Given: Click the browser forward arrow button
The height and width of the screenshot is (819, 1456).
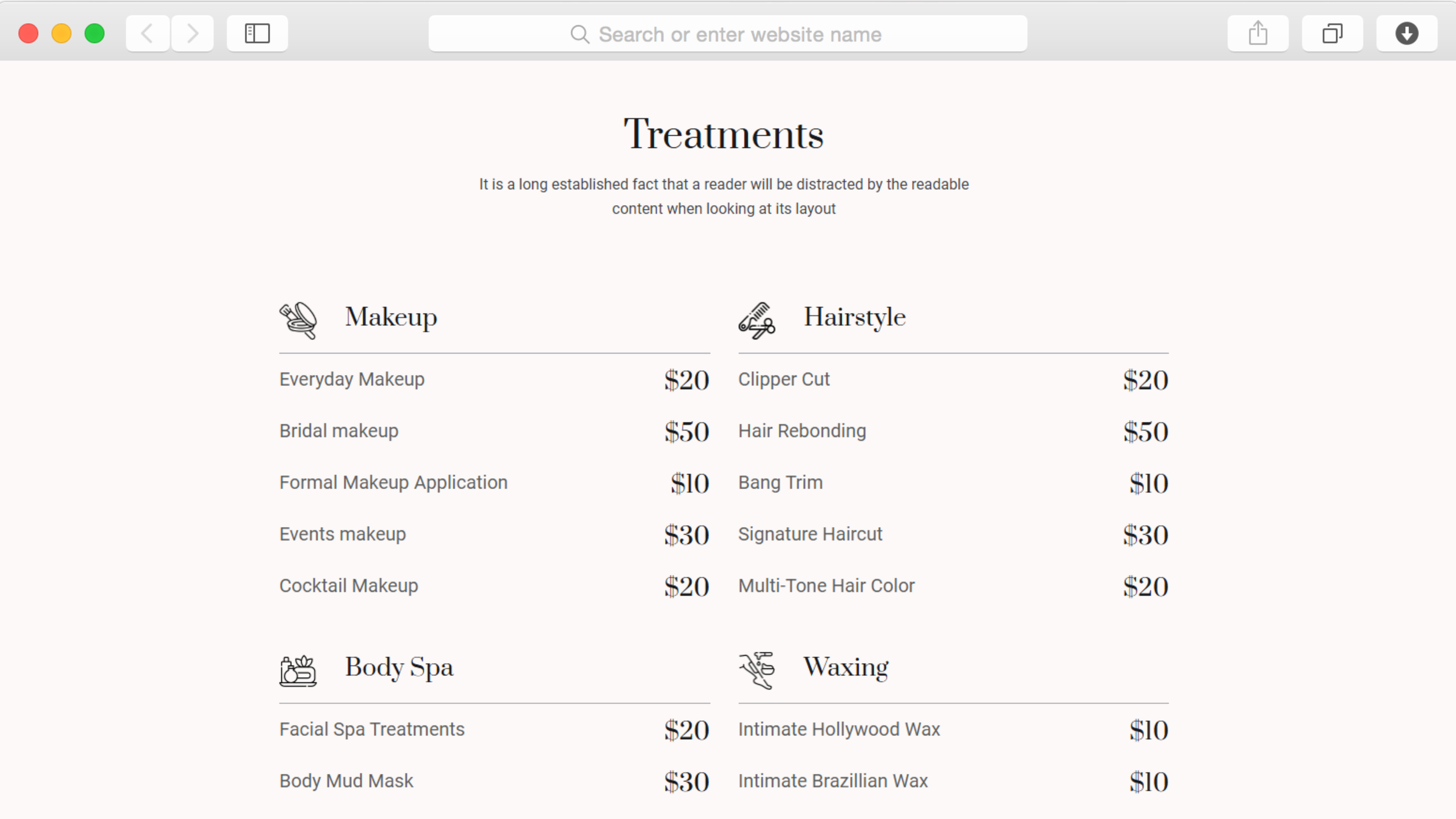Looking at the screenshot, I should 192,33.
